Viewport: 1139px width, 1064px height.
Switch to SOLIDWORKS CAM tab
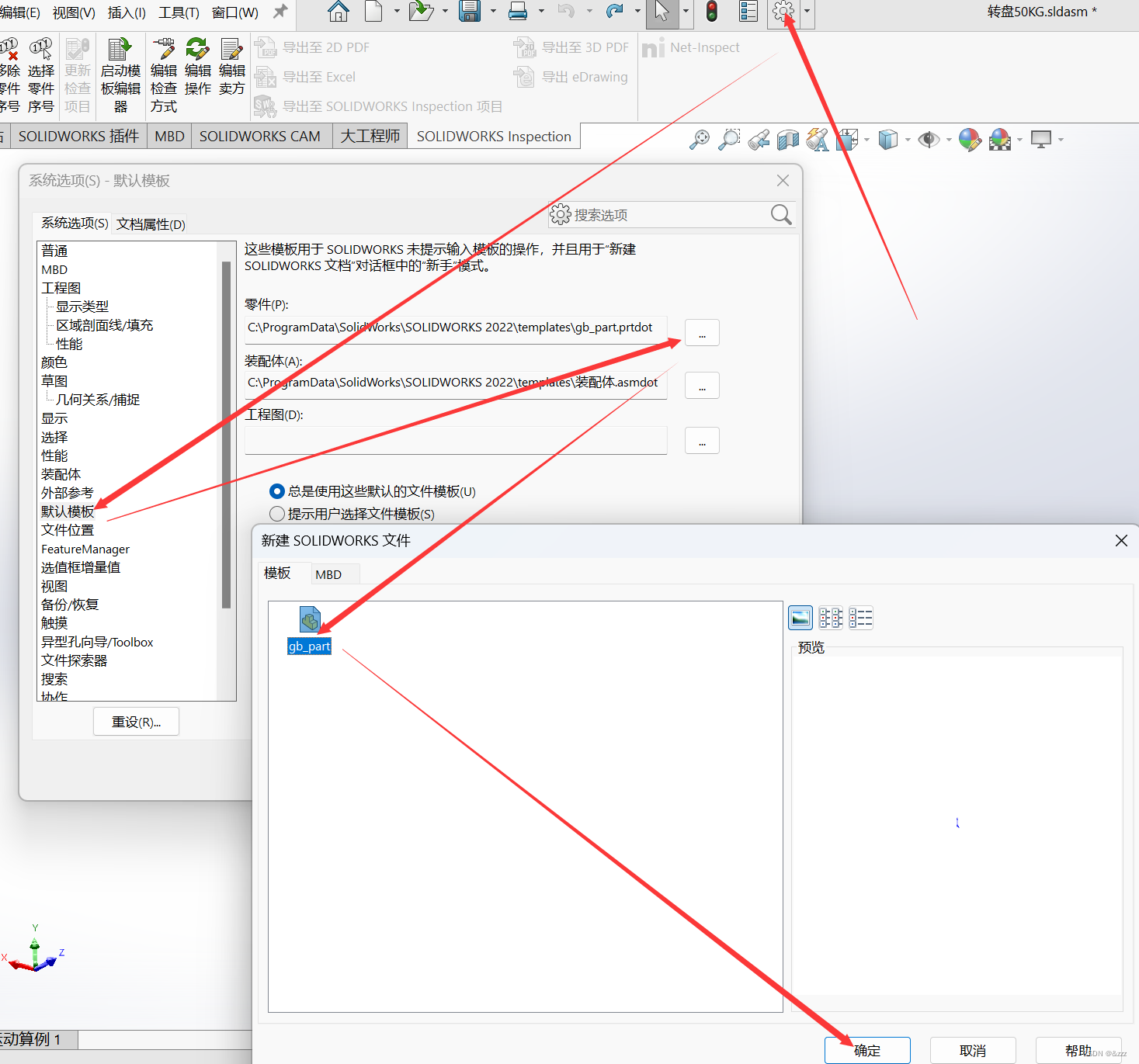259,137
